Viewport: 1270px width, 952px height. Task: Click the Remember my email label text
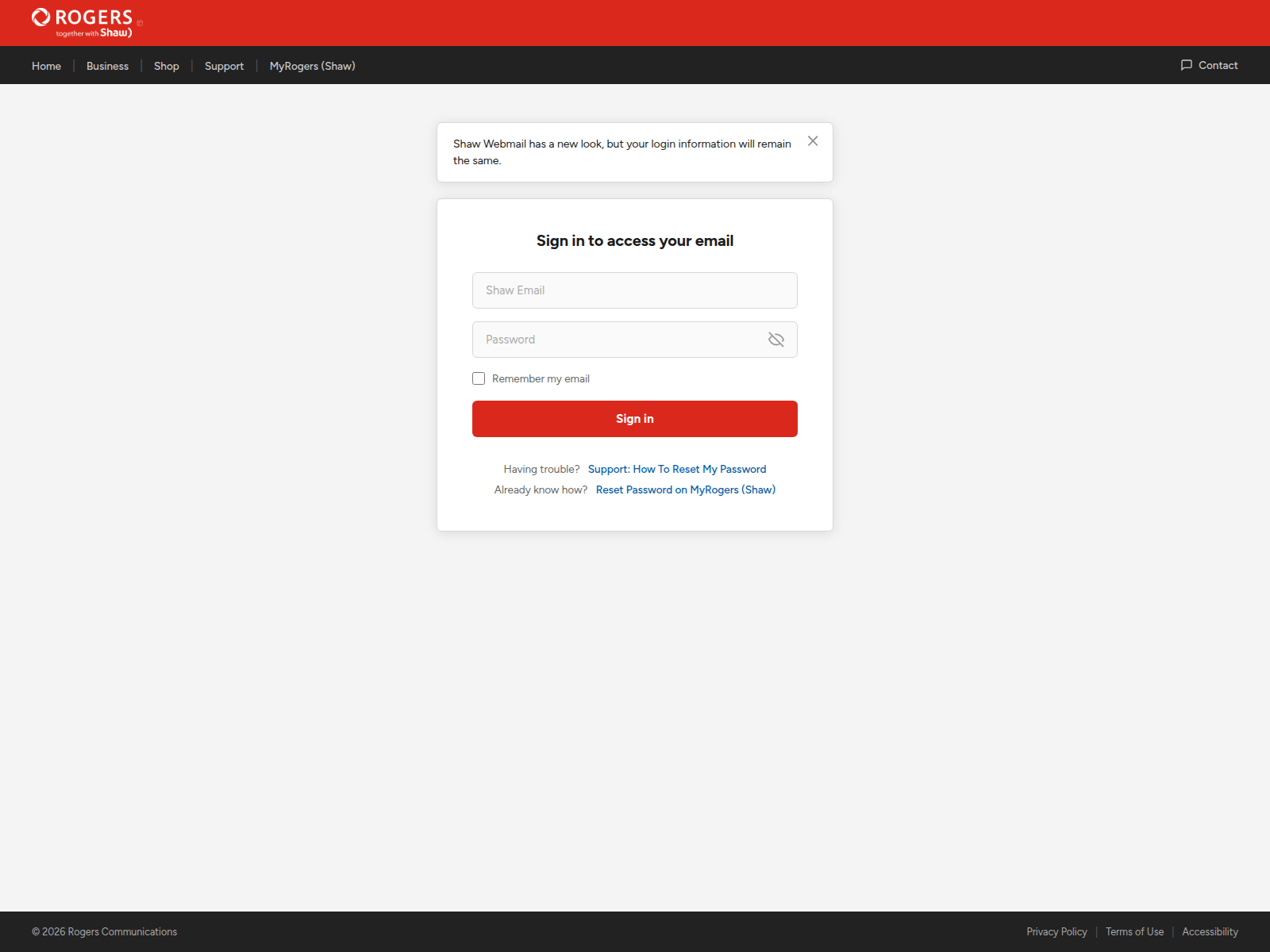[541, 378]
